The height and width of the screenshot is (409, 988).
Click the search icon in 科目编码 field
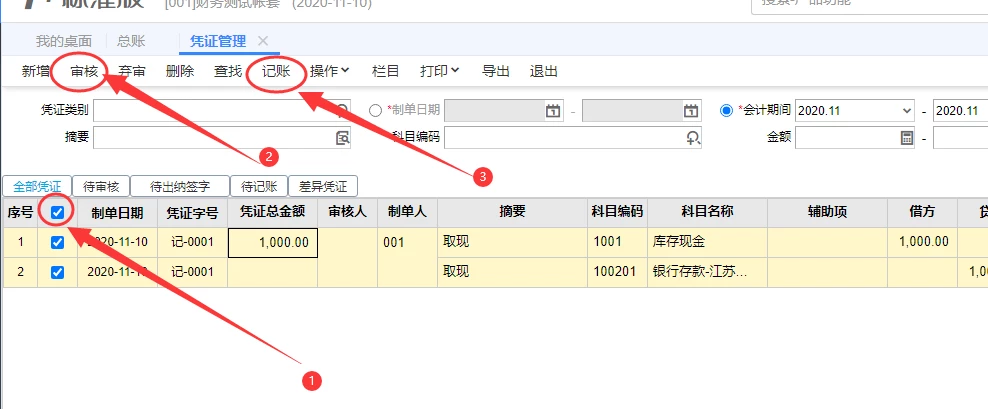point(692,138)
